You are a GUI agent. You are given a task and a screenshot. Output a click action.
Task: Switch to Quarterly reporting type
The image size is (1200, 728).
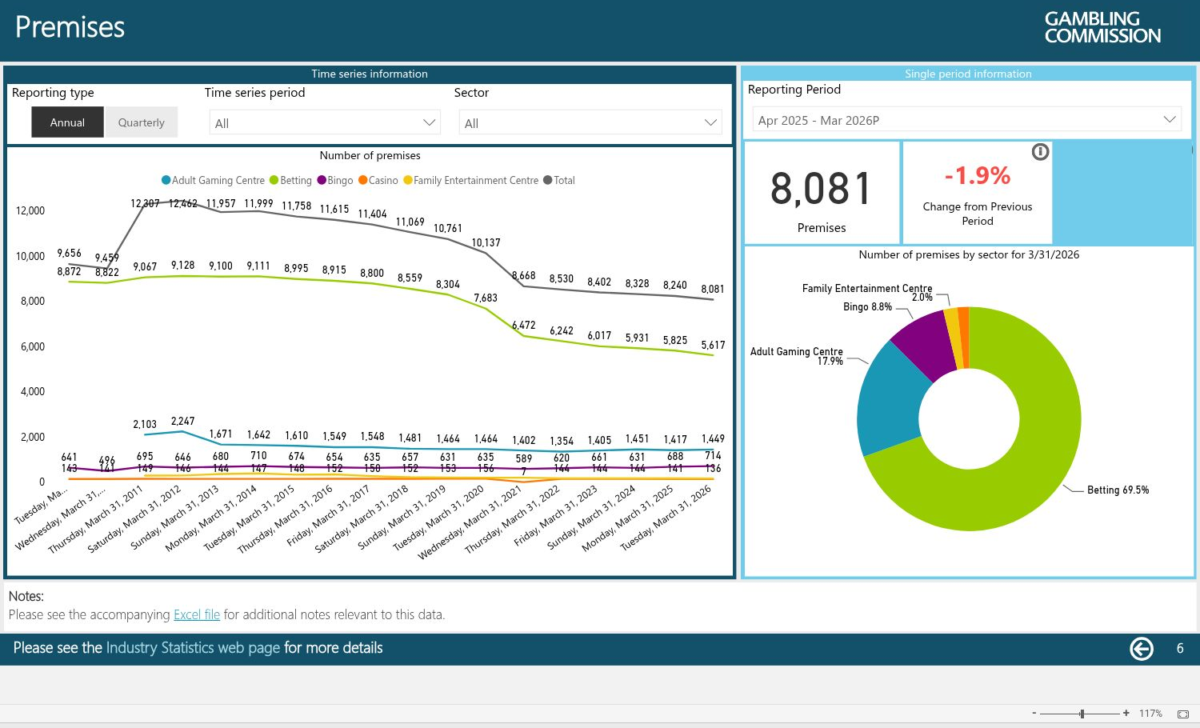(141, 122)
